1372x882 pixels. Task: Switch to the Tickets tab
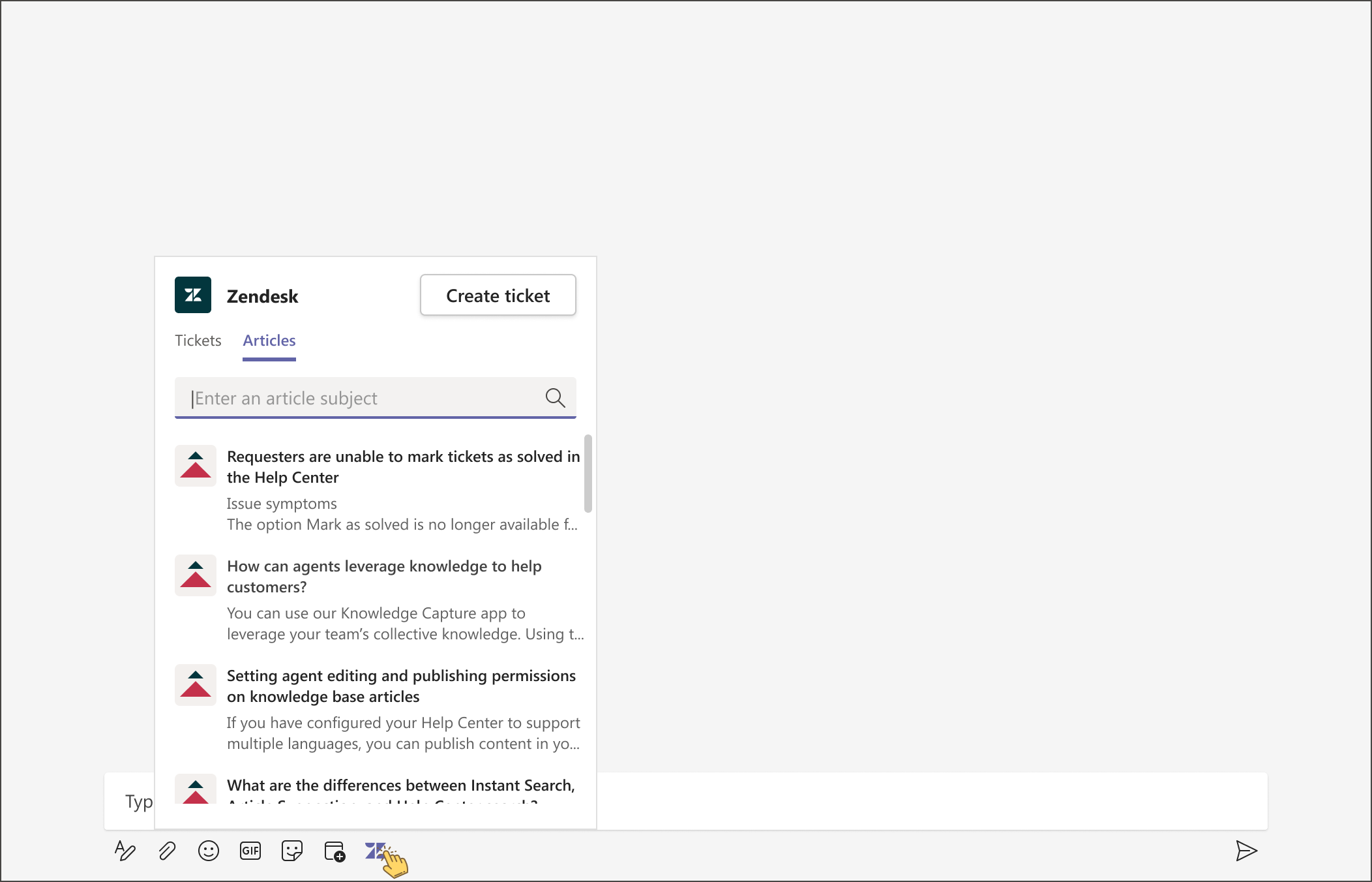pyautogui.click(x=198, y=341)
